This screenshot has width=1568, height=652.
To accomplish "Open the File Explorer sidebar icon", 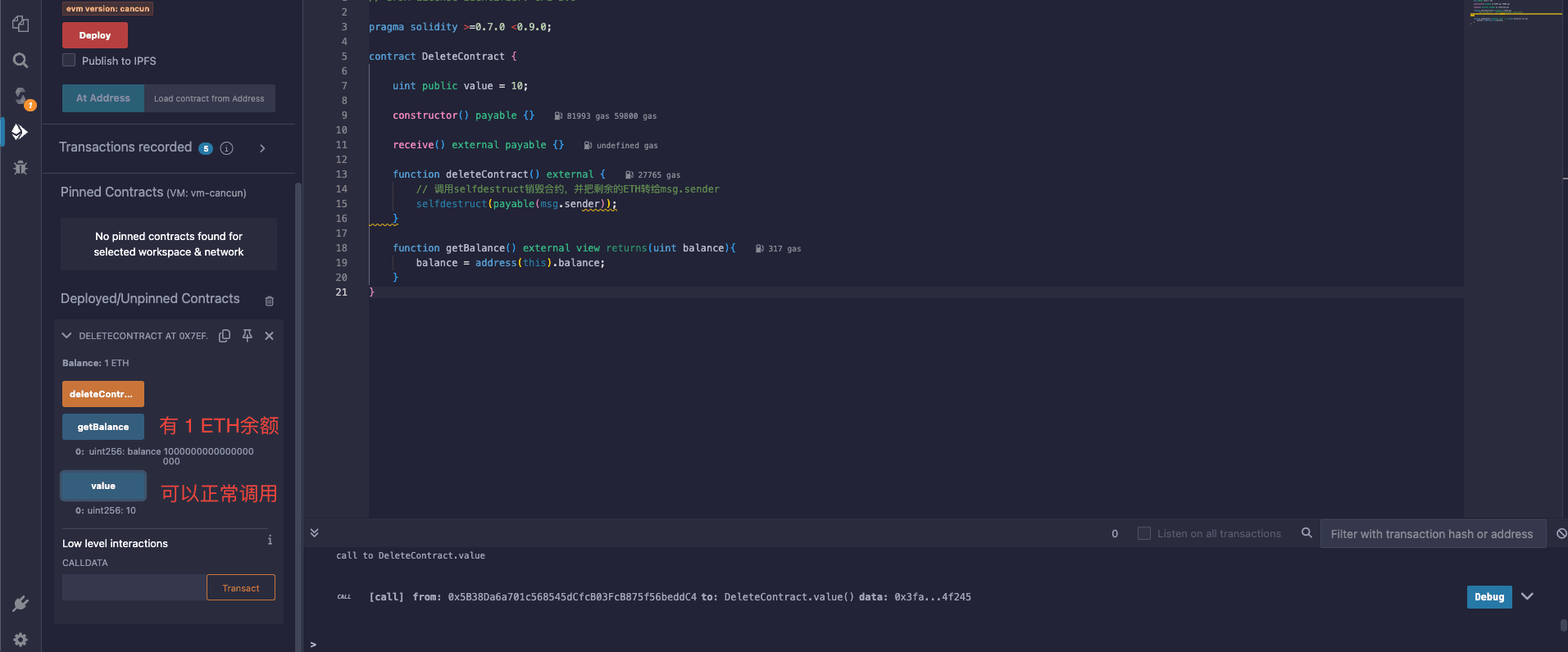I will [20, 24].
